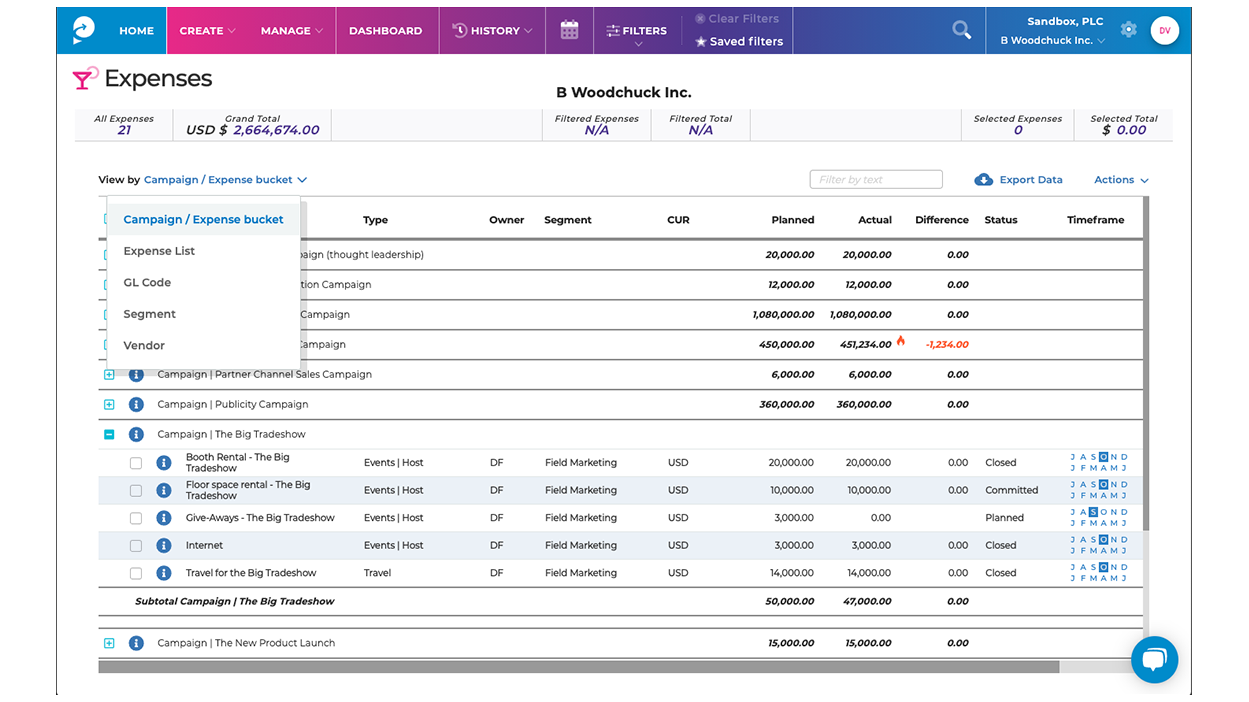
Task: Click the info icon beside The Big Tradeshow
Action: coord(136,433)
